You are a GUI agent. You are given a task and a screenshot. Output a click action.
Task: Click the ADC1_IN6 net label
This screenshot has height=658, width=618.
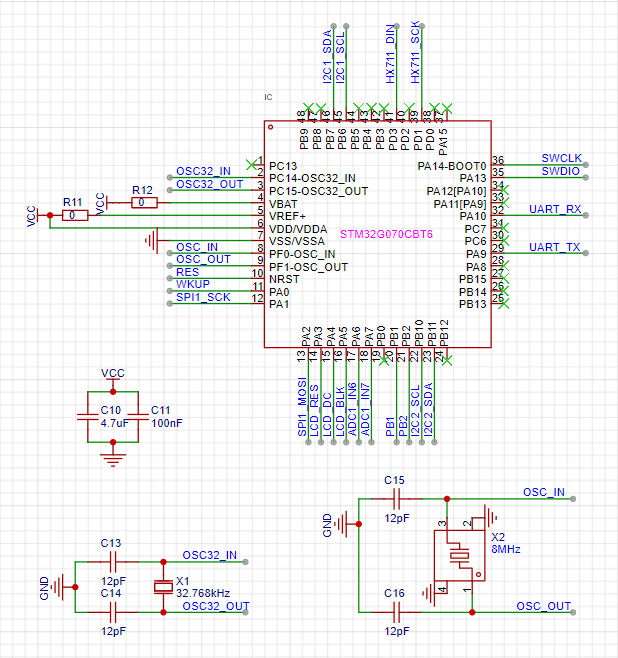[352, 409]
